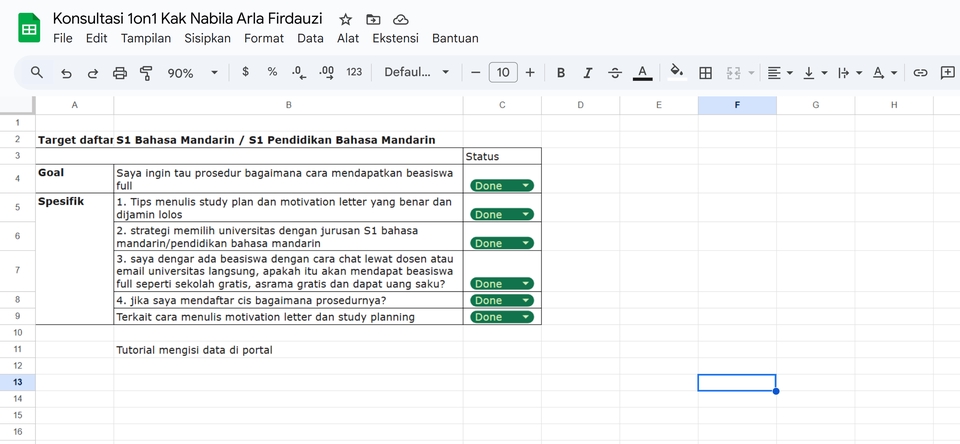Image resolution: width=960 pixels, height=444 pixels.
Task: Format as currency with dollar button
Action: click(246, 73)
